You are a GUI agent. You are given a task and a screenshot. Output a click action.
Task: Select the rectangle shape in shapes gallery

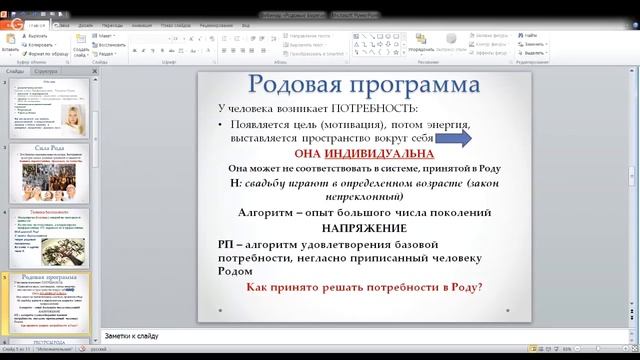click(380, 36)
